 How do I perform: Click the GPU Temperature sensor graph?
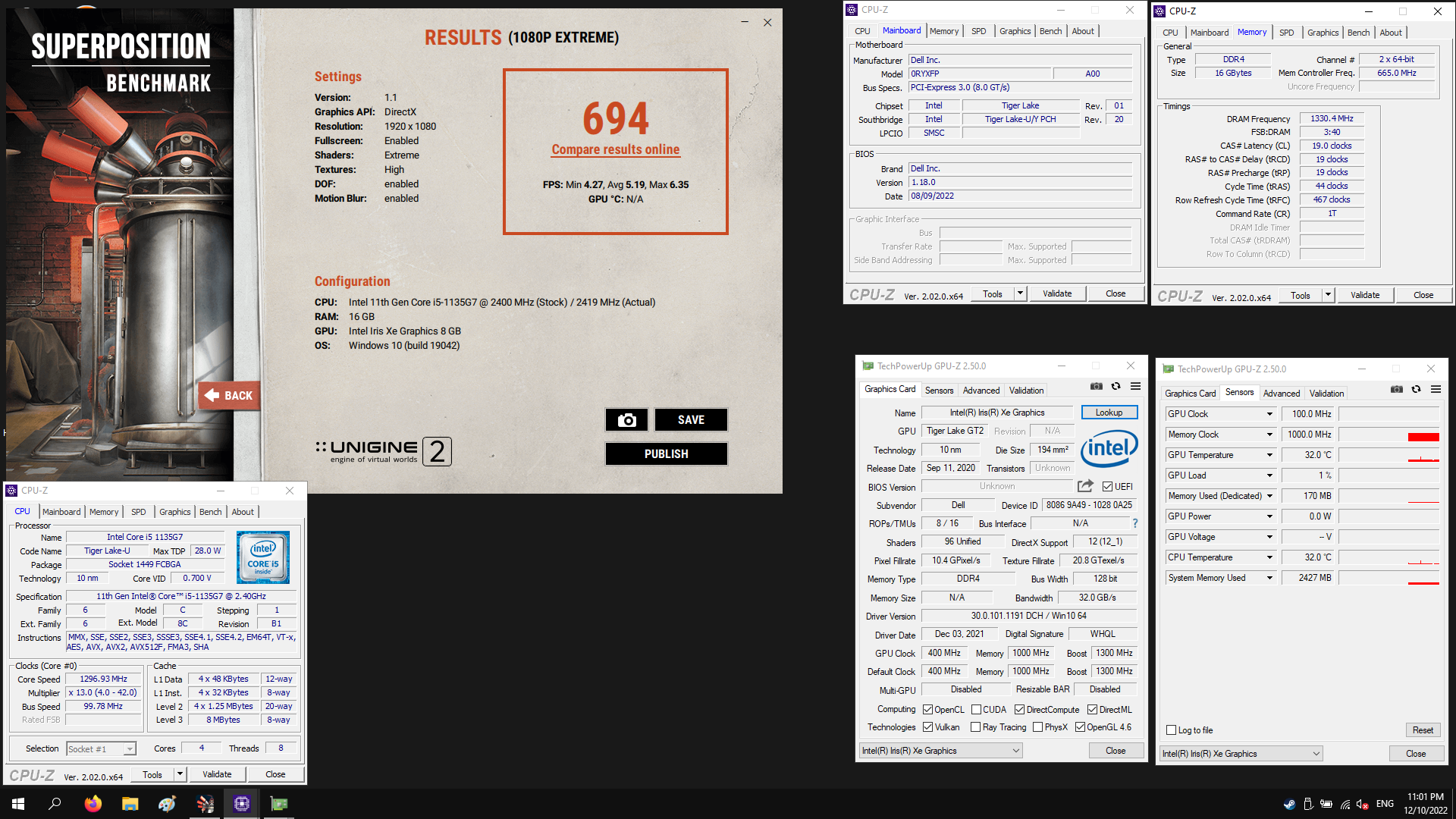[1389, 455]
